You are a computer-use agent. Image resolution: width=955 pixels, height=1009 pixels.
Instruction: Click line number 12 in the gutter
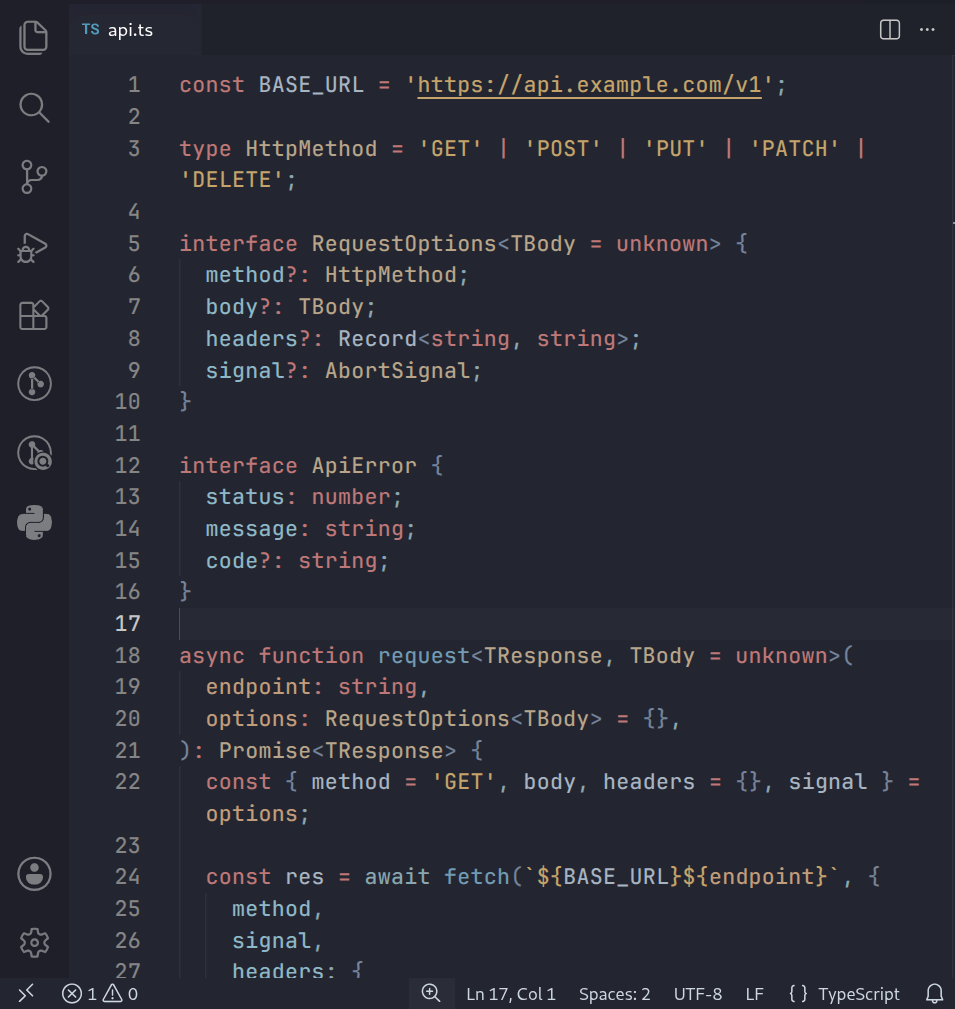(127, 465)
